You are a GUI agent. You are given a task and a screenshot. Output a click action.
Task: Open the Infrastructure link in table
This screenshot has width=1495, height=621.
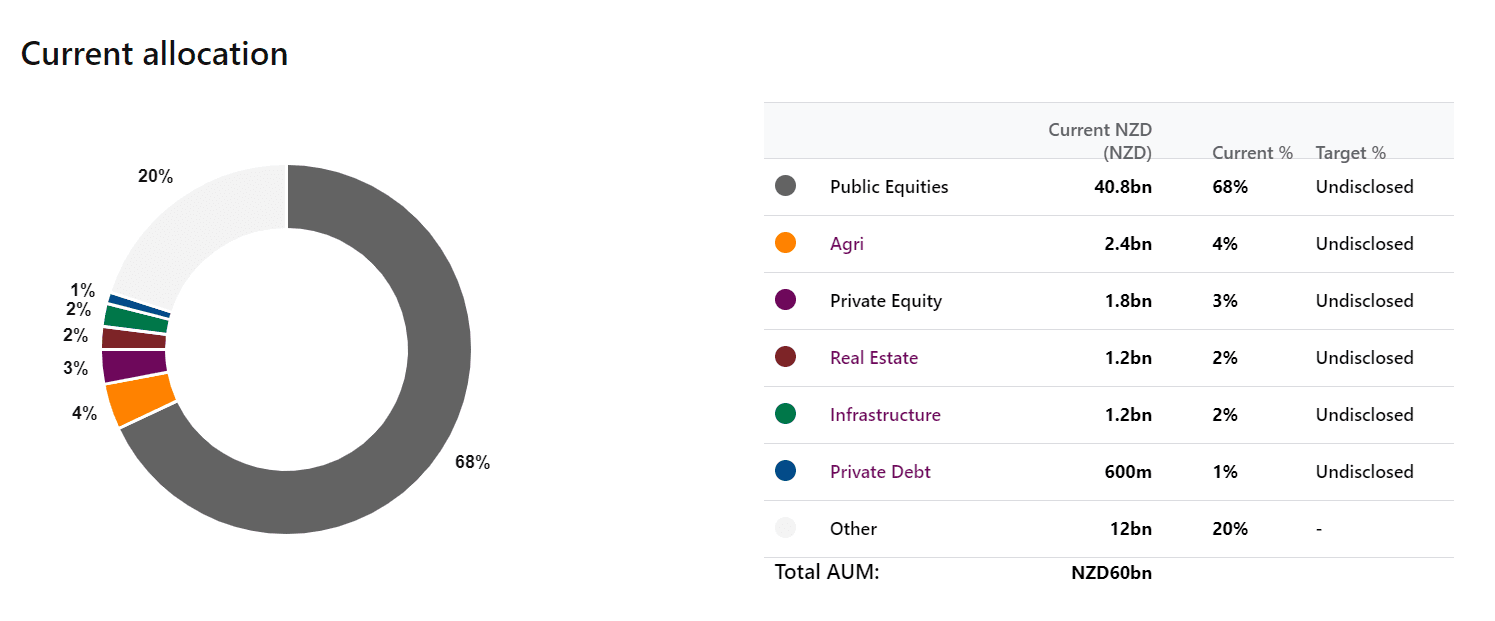(885, 415)
